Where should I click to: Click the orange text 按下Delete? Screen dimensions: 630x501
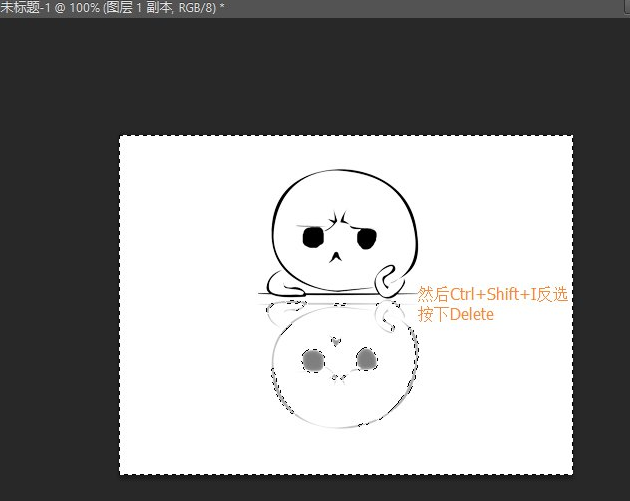coord(456,314)
